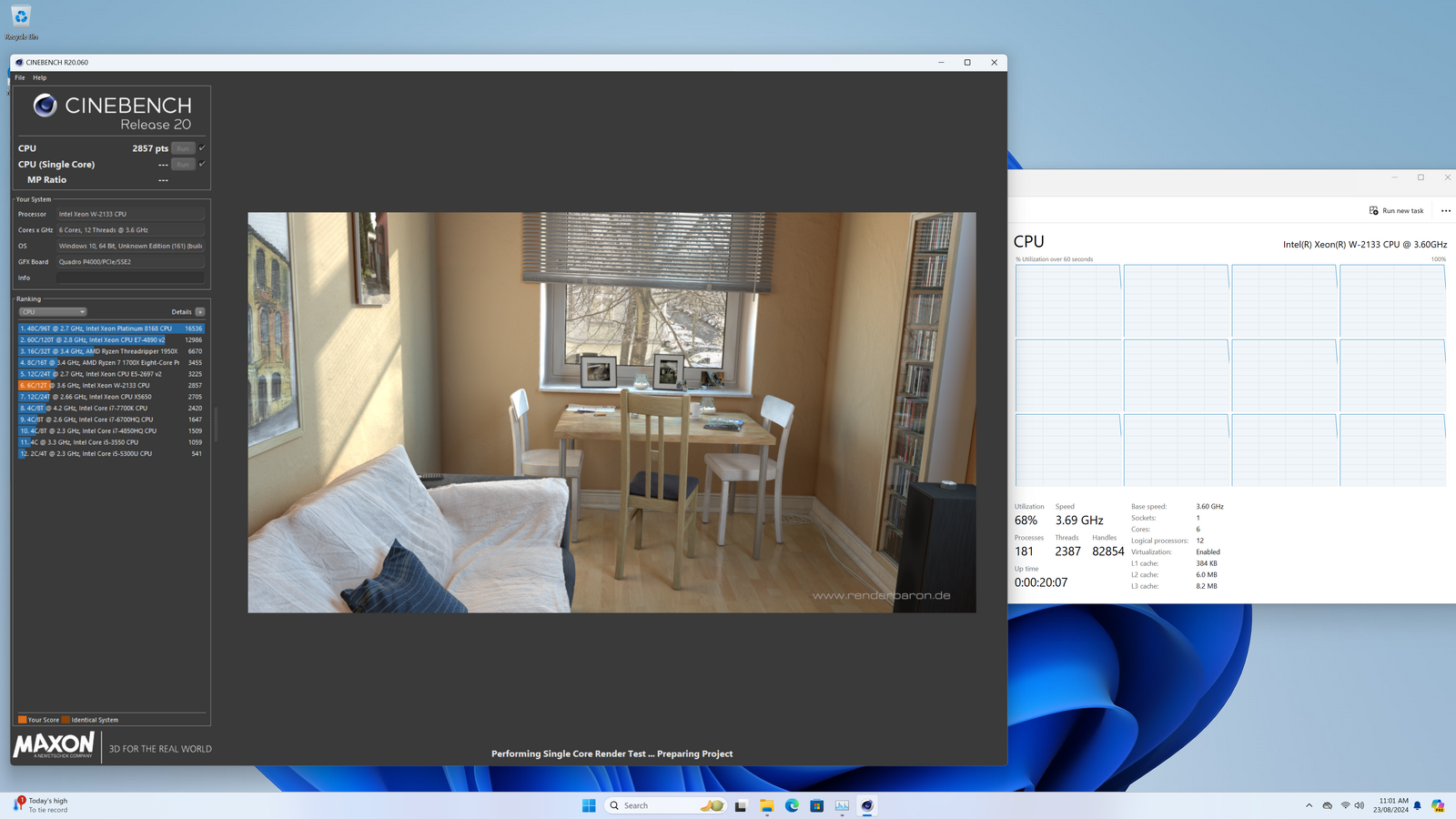
Task: Select highlighted ranking row Xeon W-2133 CPU
Action: pyautogui.click(x=111, y=385)
